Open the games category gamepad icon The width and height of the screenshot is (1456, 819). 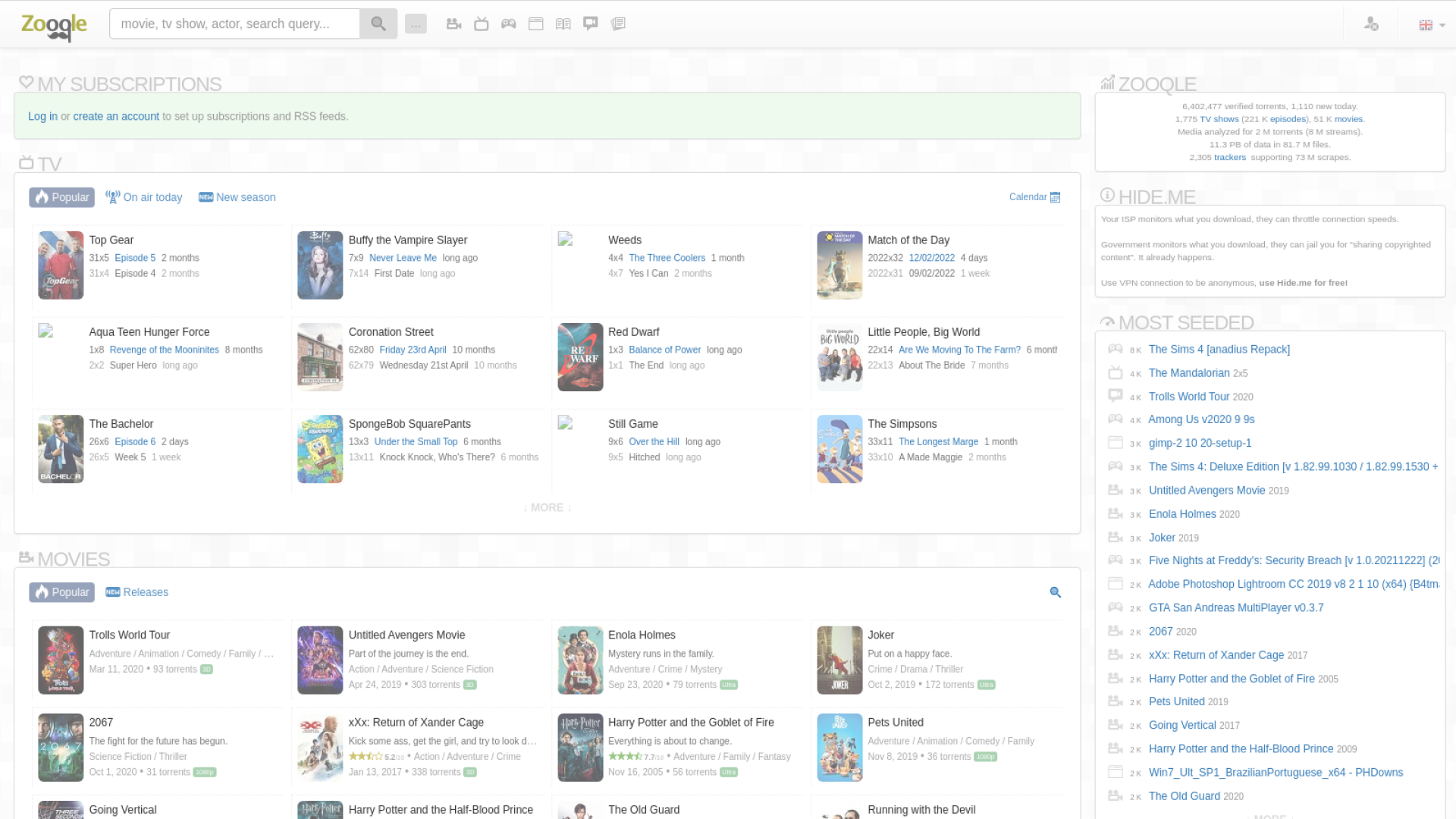(x=508, y=24)
